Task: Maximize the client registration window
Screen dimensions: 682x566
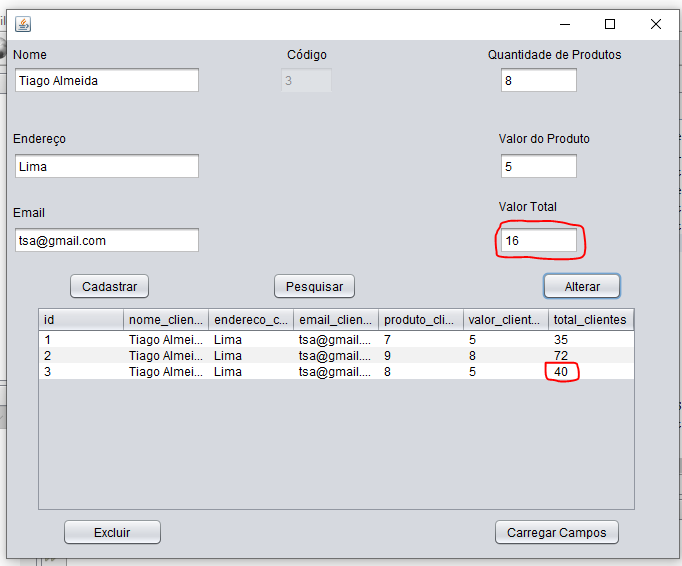Action: pyautogui.click(x=610, y=24)
